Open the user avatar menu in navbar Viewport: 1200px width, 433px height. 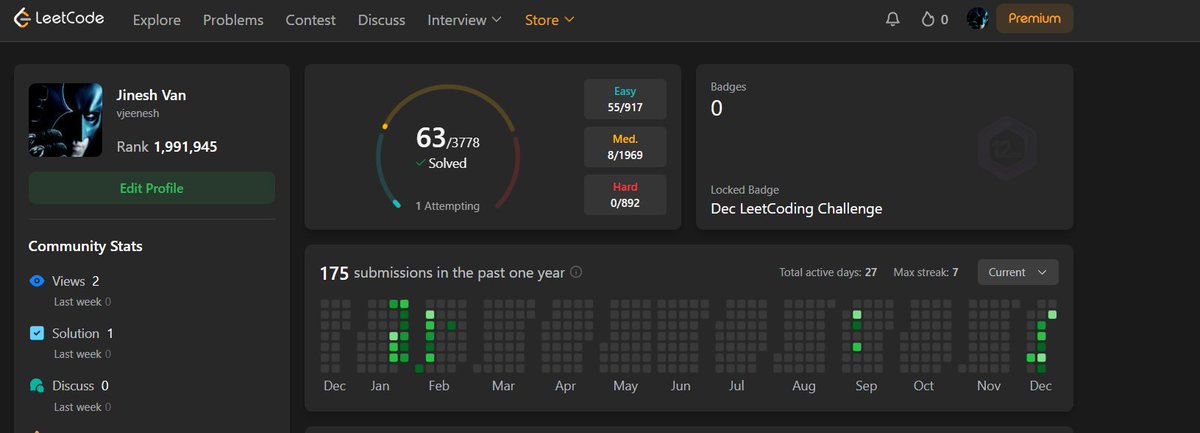[978, 19]
